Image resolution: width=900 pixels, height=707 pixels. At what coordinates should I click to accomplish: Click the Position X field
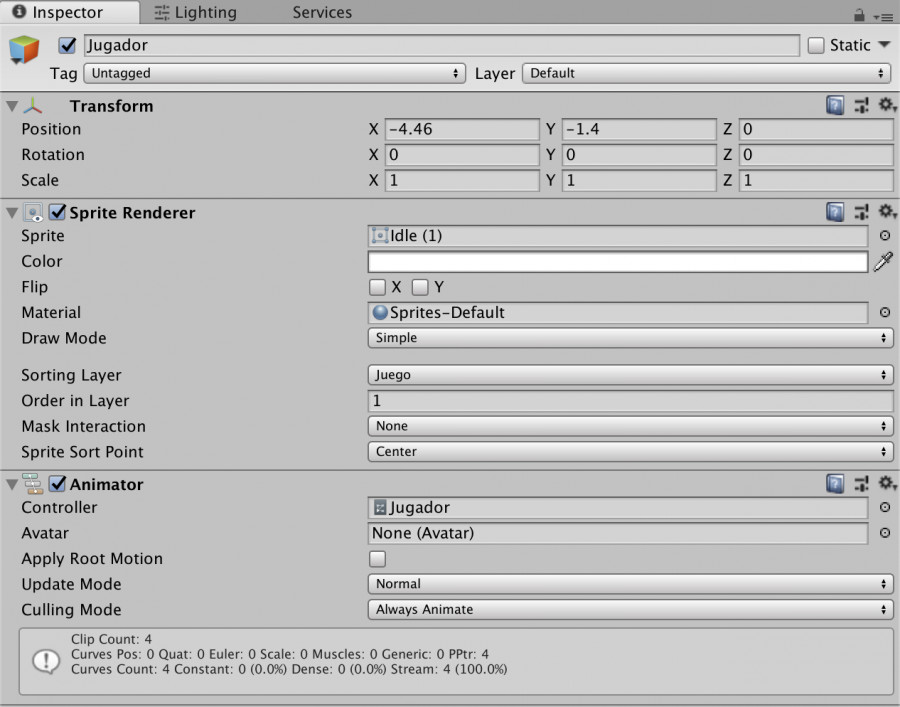(x=462, y=129)
